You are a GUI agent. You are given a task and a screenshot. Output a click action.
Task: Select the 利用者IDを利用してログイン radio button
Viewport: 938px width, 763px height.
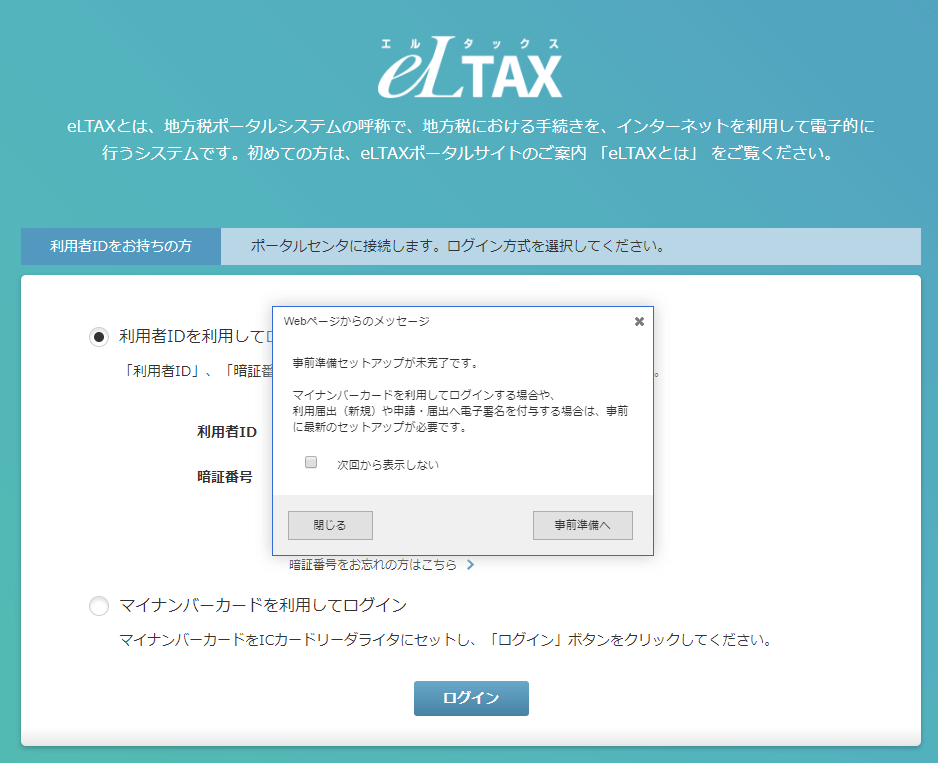[98, 337]
